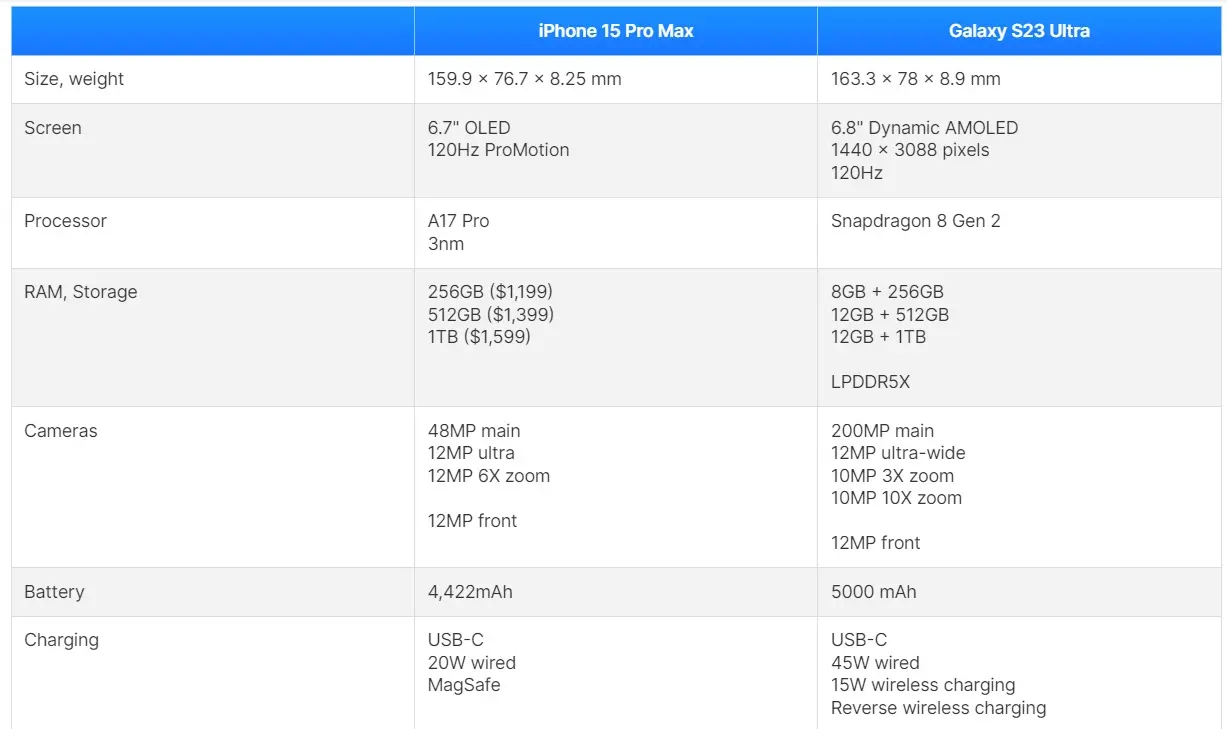Select the Size, weight row label

pos(74,79)
